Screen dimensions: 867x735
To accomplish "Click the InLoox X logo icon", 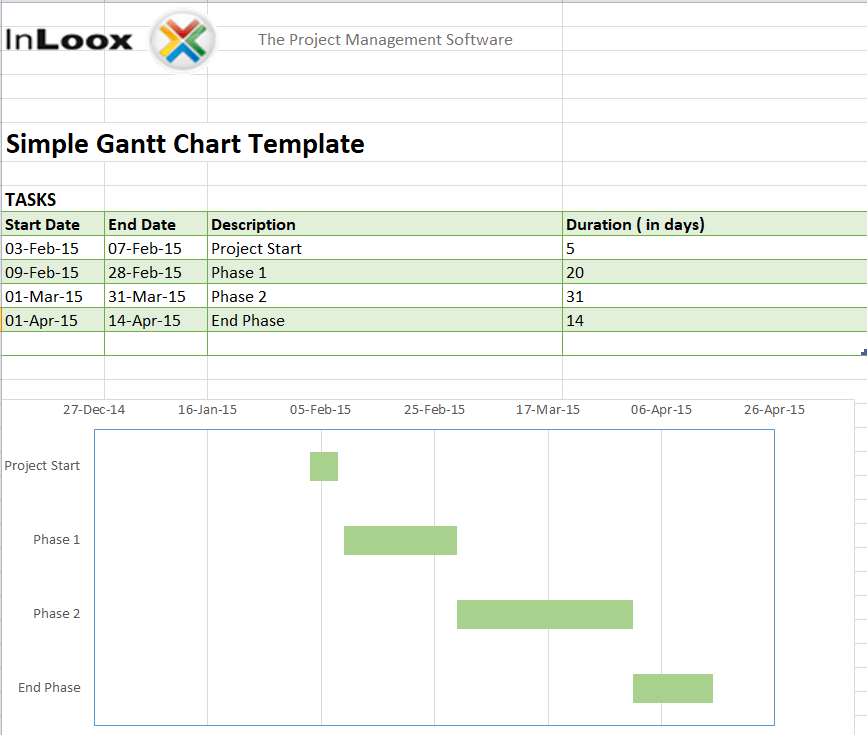I will point(182,41).
